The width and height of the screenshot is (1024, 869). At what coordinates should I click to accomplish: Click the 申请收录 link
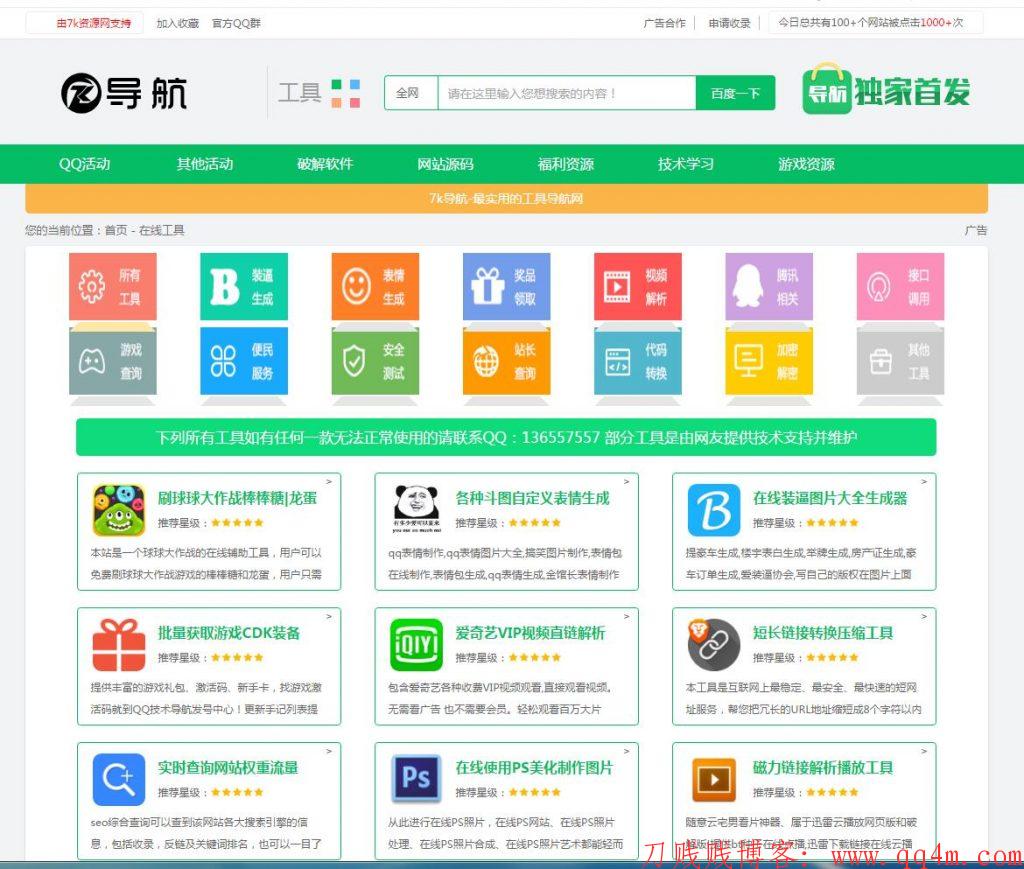click(x=729, y=23)
